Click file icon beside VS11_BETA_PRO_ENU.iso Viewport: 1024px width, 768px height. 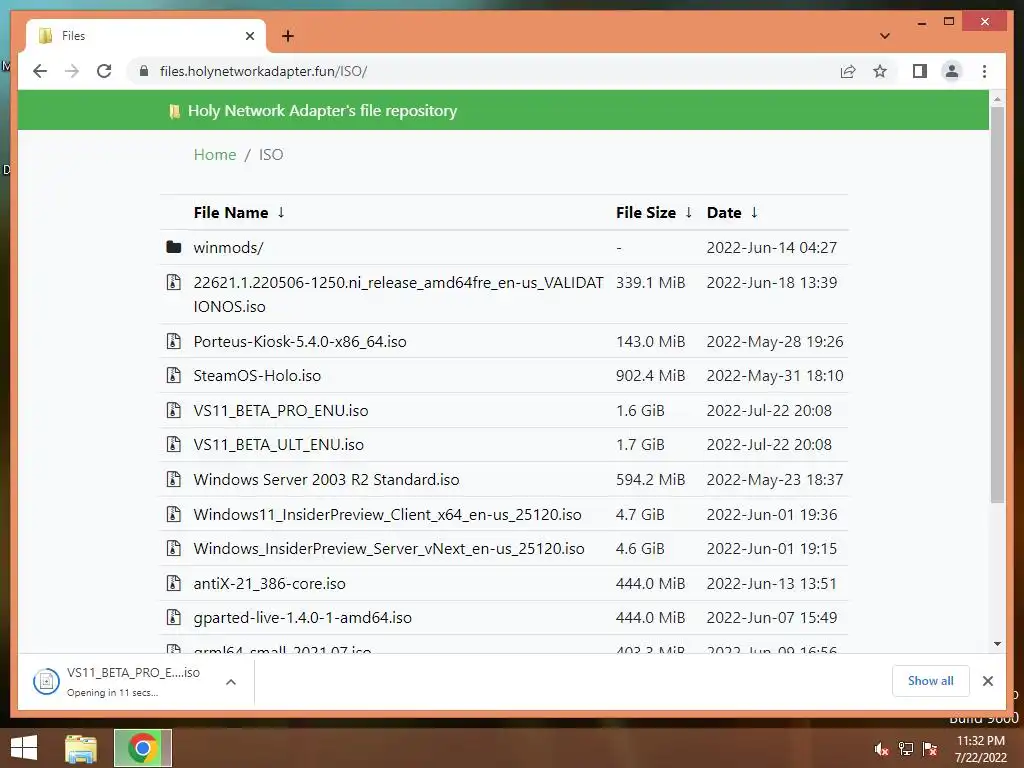tap(173, 410)
